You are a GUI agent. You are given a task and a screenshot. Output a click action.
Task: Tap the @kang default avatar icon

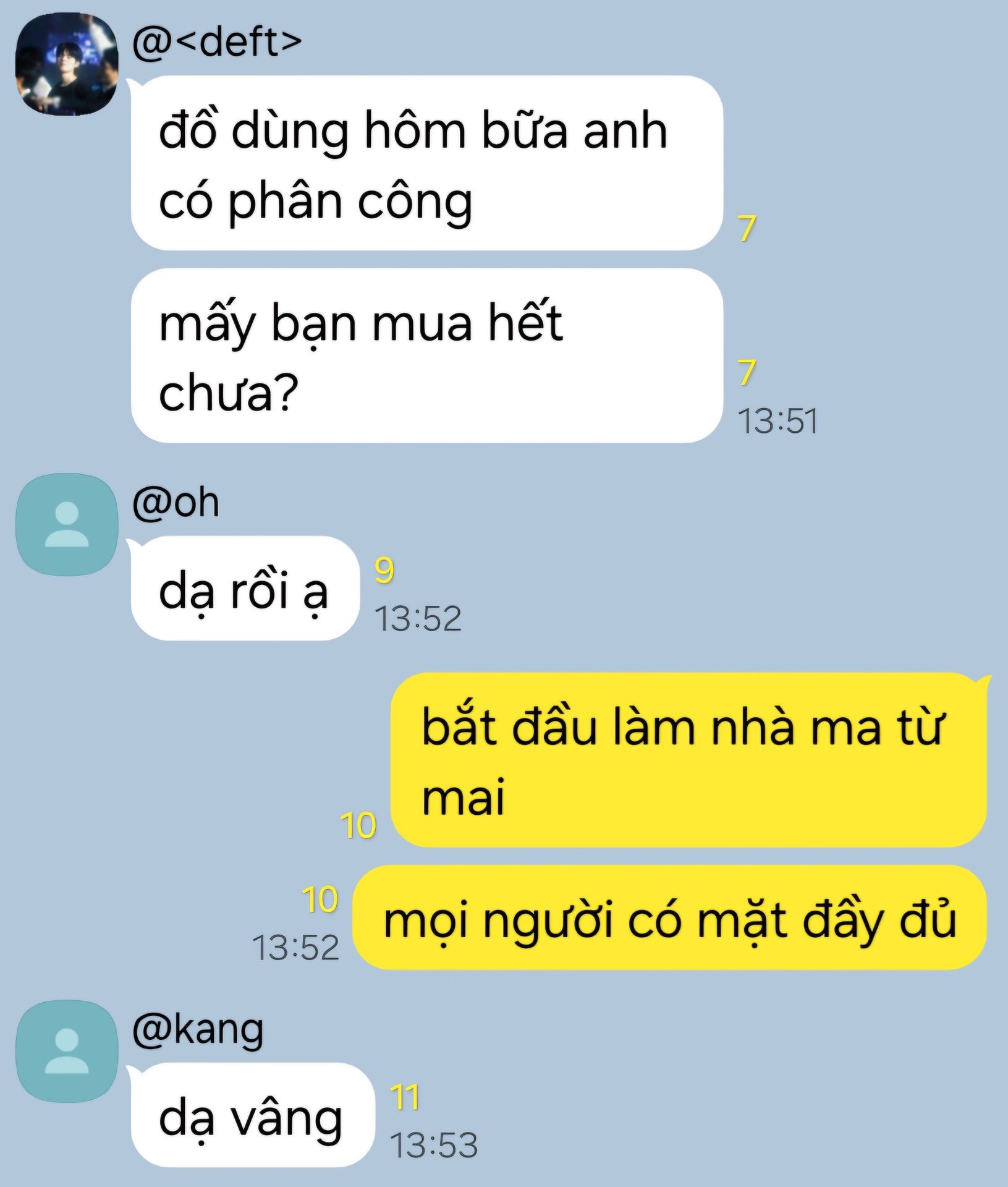pos(67,1051)
